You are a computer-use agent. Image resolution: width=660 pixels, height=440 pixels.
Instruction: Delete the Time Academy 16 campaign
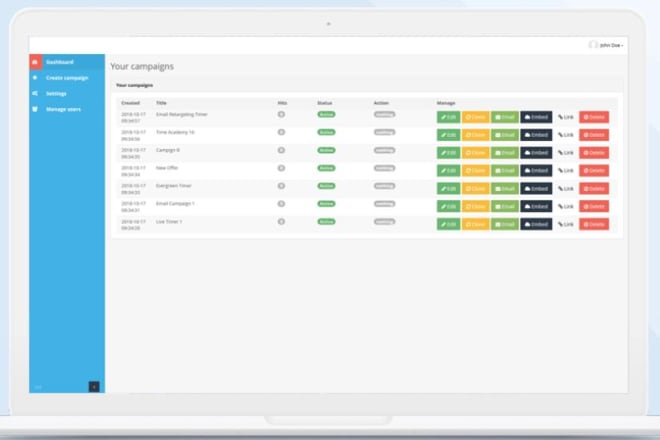pos(594,135)
